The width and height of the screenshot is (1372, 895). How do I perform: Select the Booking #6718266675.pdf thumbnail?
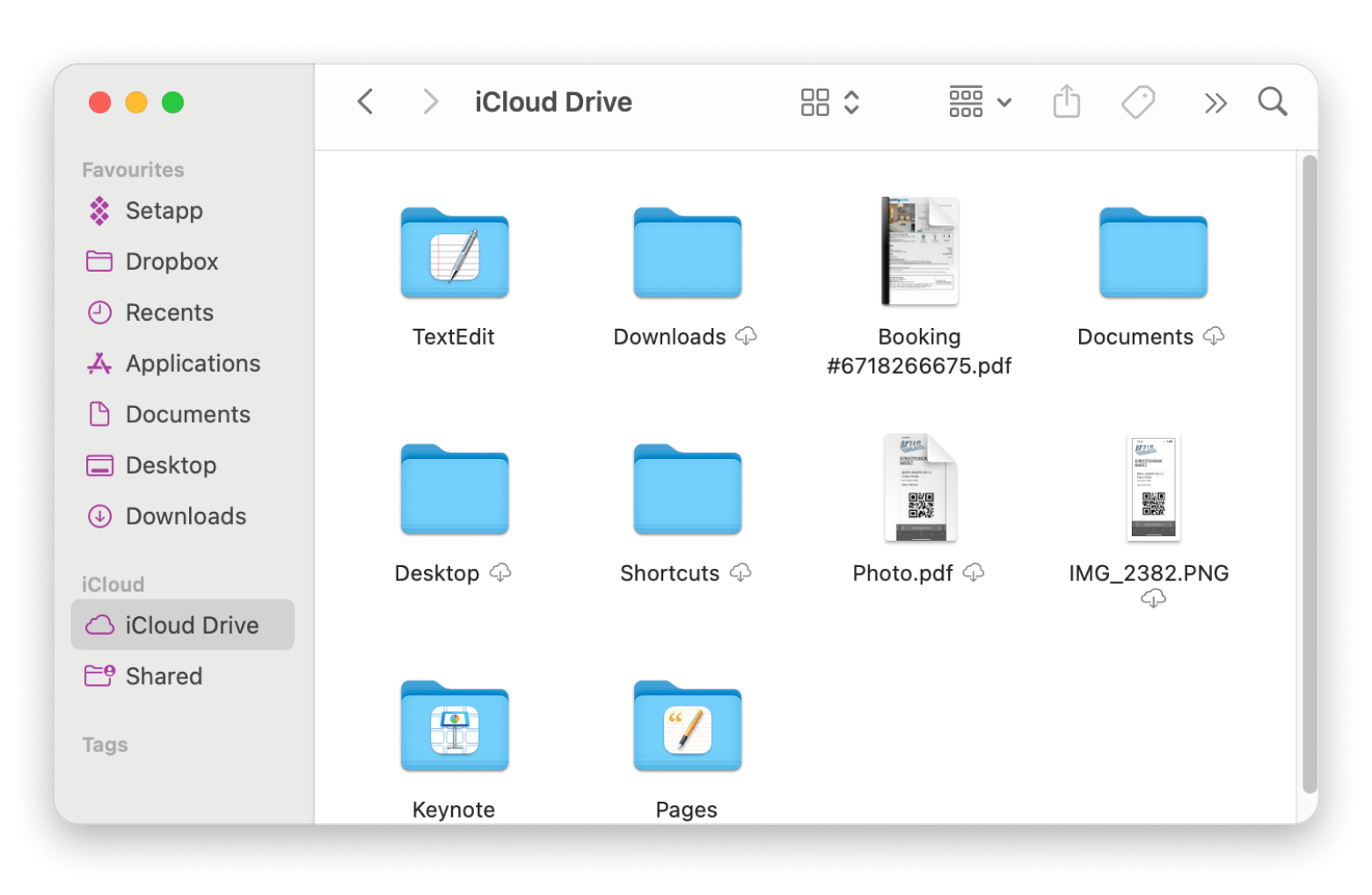coord(919,251)
